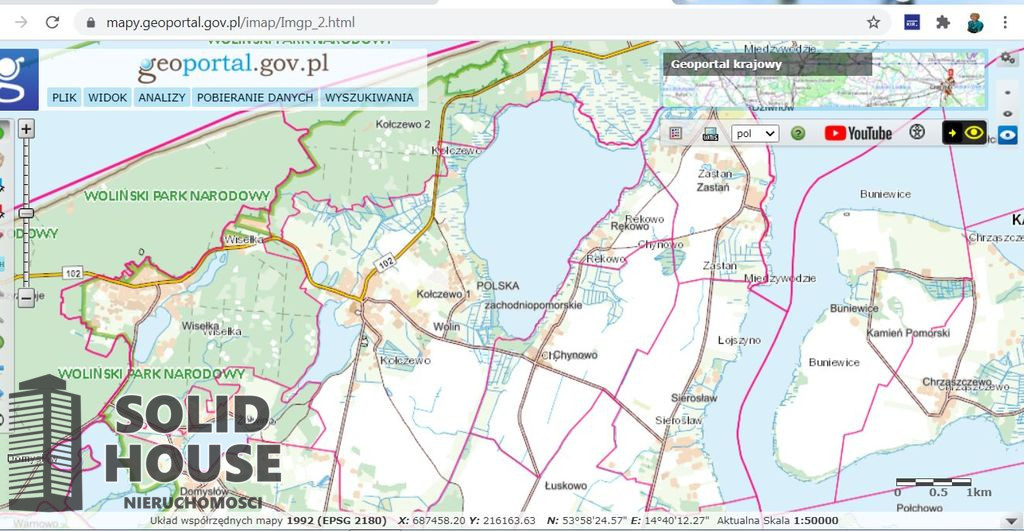Open the accessibility figure icon
This screenshot has width=1024, height=531.
917,132
